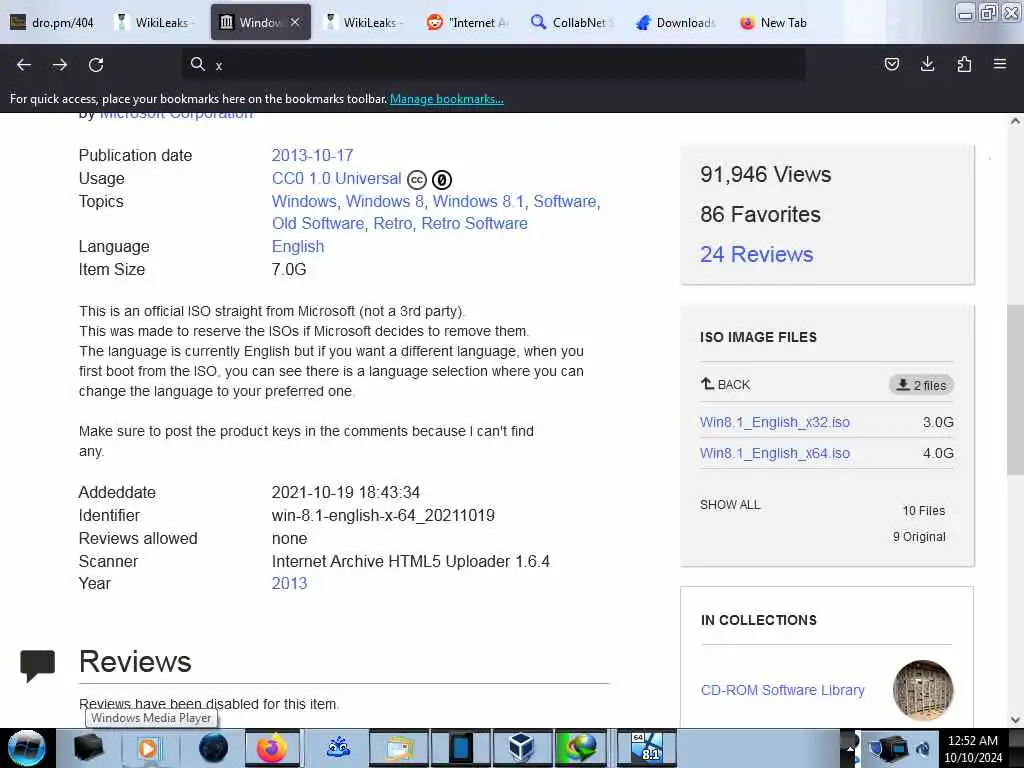Open the 2013 year link
The width and height of the screenshot is (1024, 768).
coord(289,583)
